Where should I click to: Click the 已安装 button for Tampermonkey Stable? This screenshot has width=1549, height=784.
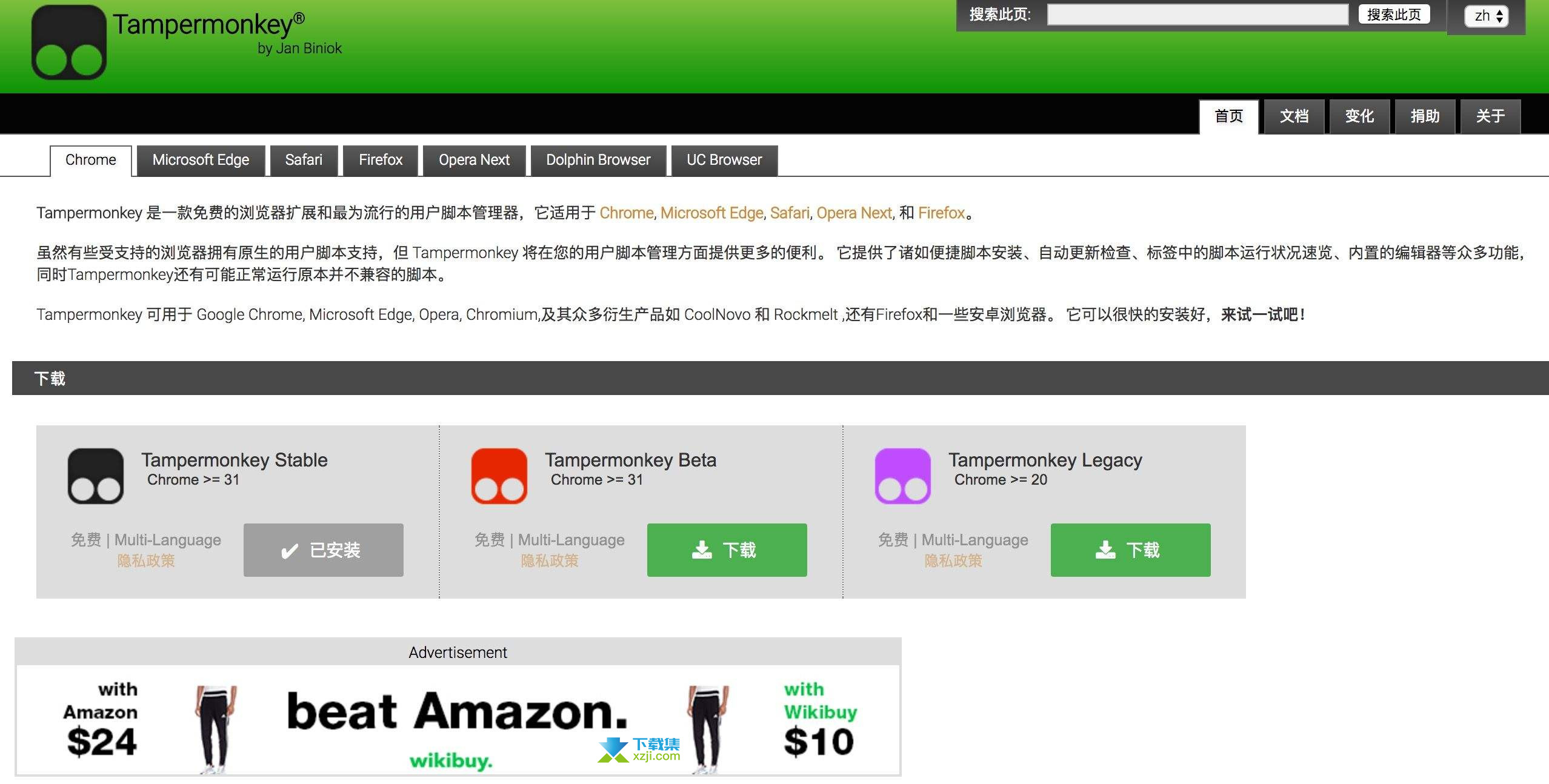coord(324,550)
